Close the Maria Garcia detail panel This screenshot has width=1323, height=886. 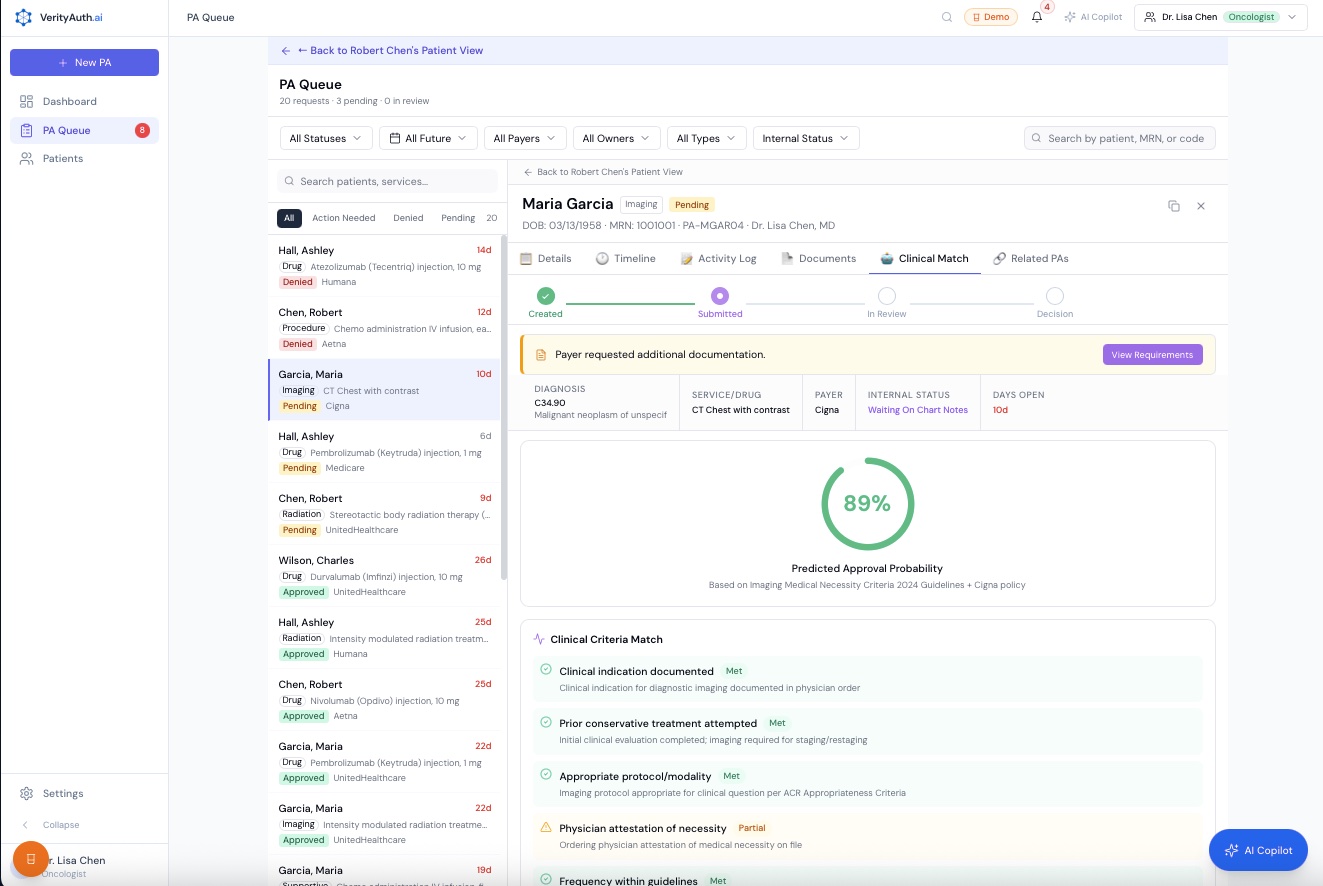click(1201, 206)
